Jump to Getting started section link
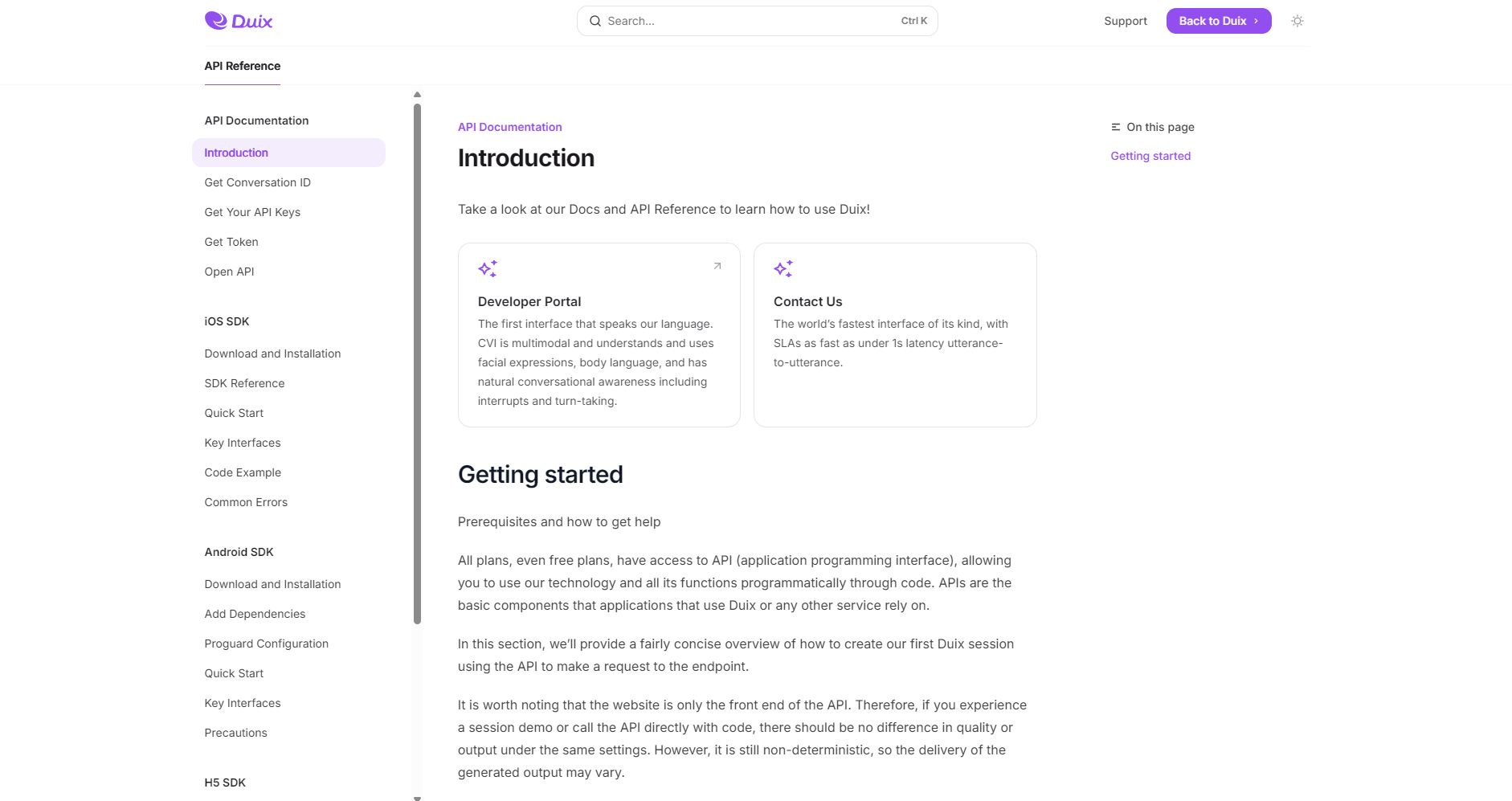1512x801 pixels. coord(1150,156)
